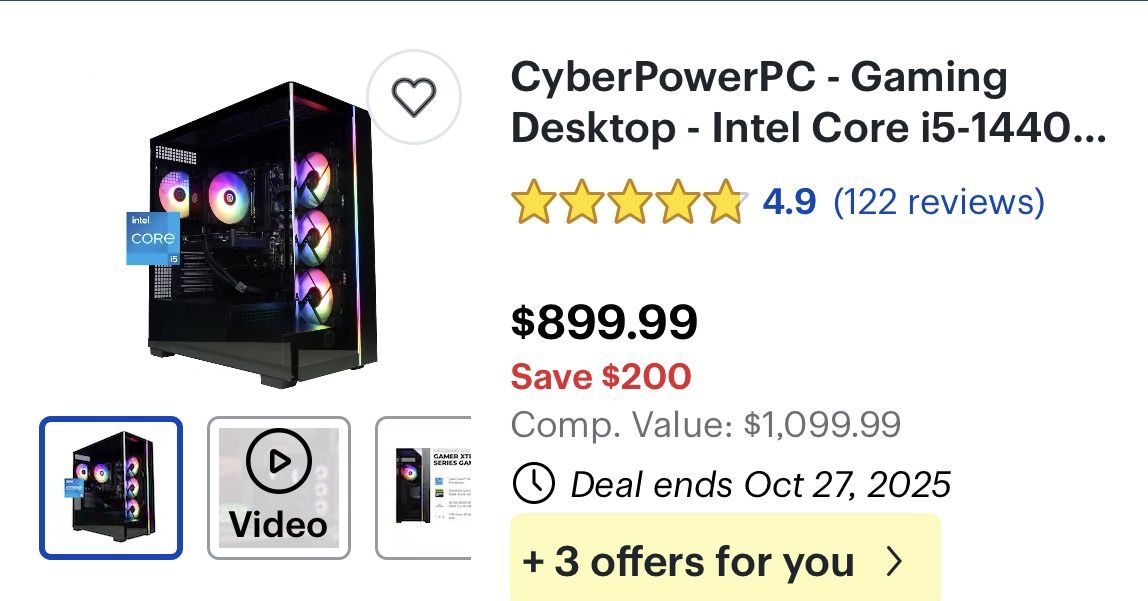The height and width of the screenshot is (601, 1148).
Task: Click the Save $200 label
Action: [x=599, y=377]
